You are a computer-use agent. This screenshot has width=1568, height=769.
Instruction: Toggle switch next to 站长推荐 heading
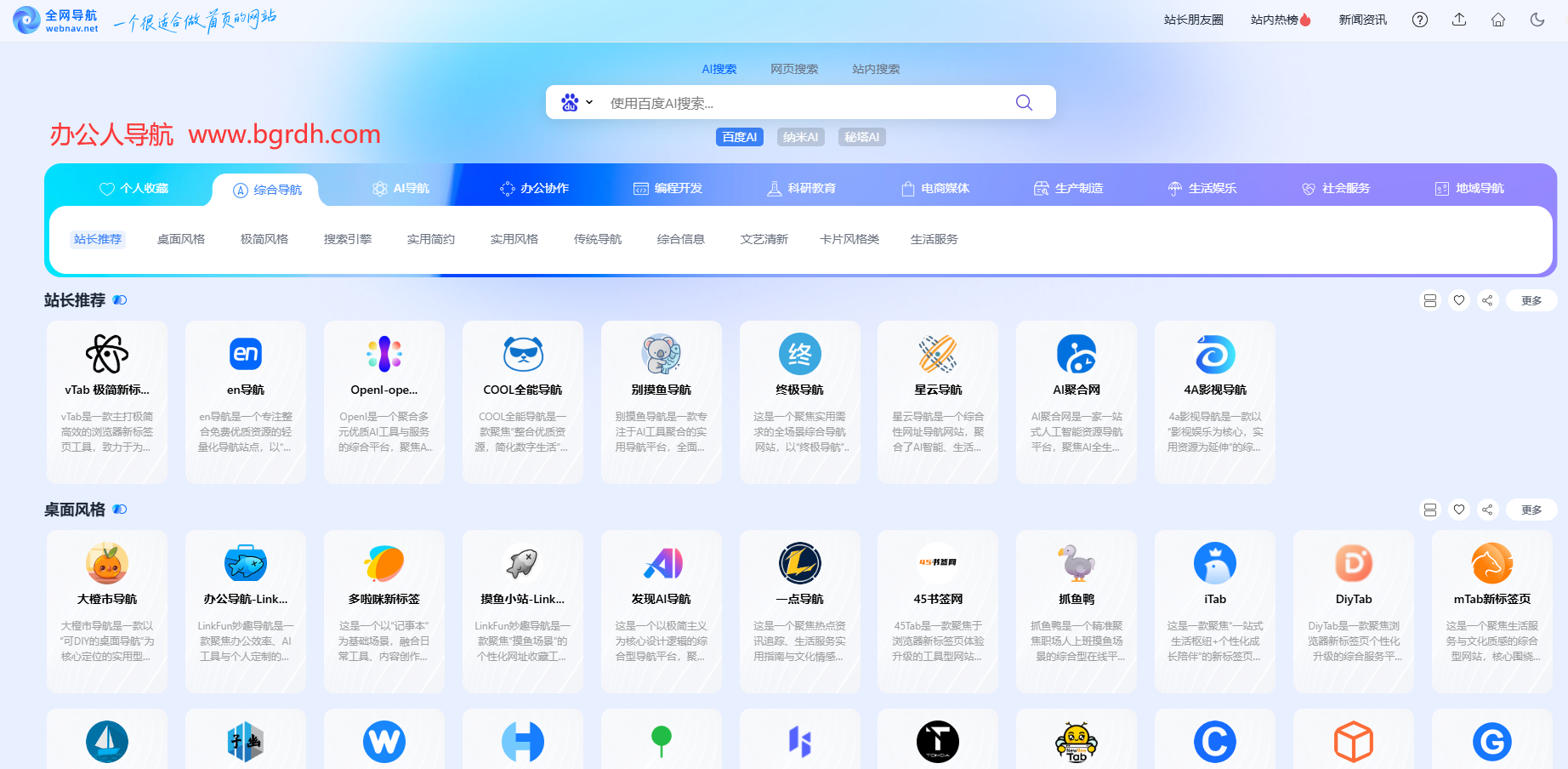click(120, 300)
